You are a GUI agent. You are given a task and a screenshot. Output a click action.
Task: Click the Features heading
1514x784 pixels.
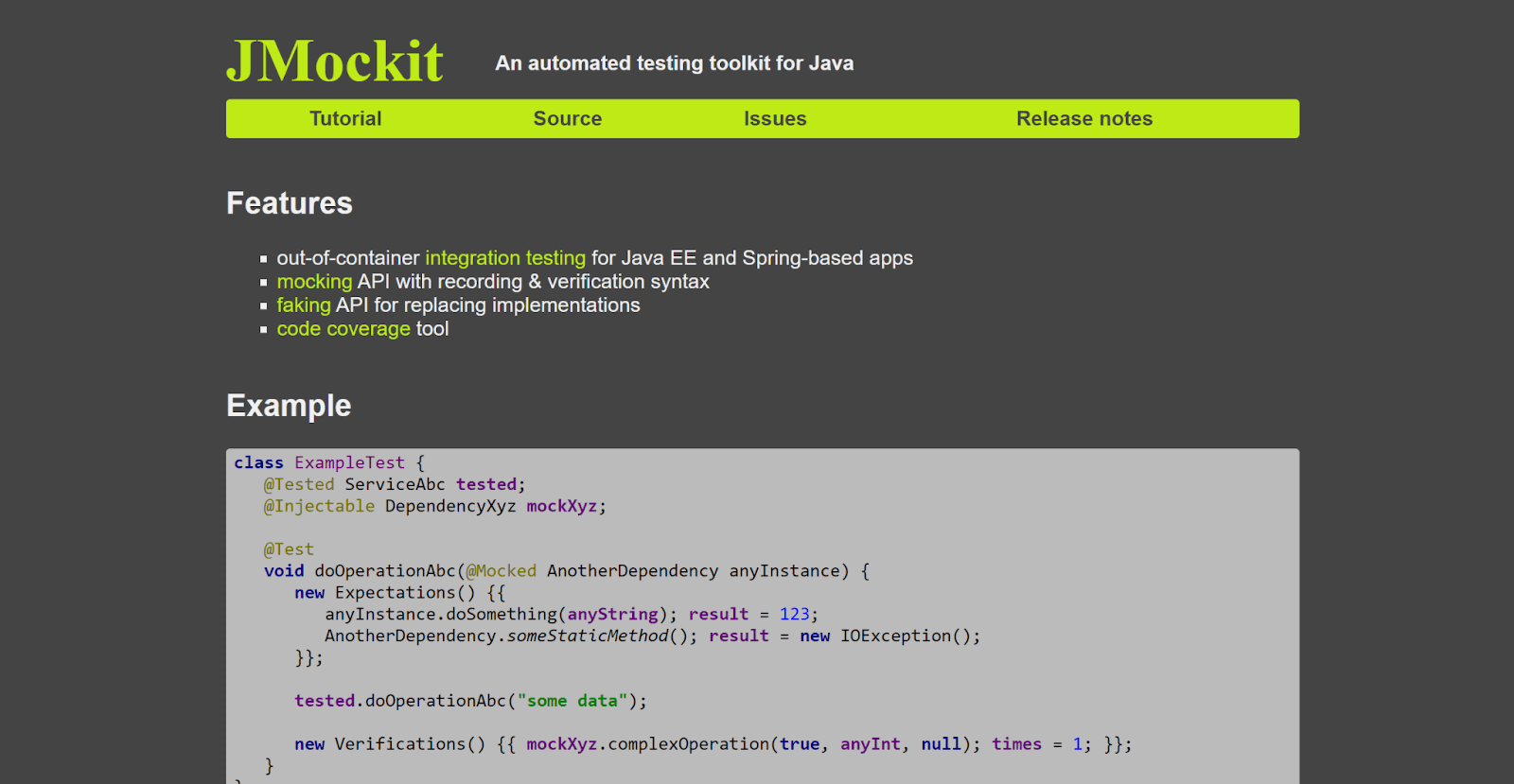click(290, 203)
